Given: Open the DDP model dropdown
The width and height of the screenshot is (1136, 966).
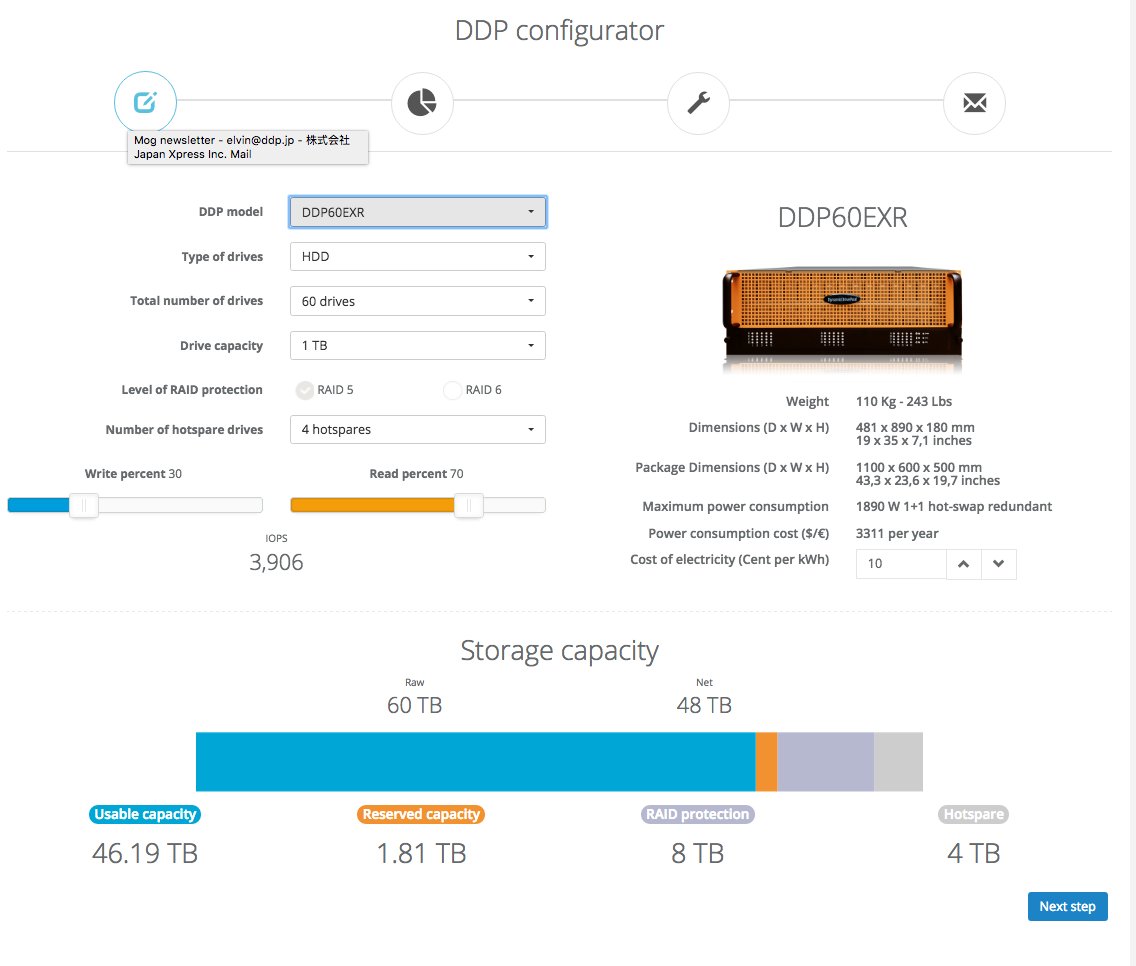Looking at the screenshot, I should [417, 212].
